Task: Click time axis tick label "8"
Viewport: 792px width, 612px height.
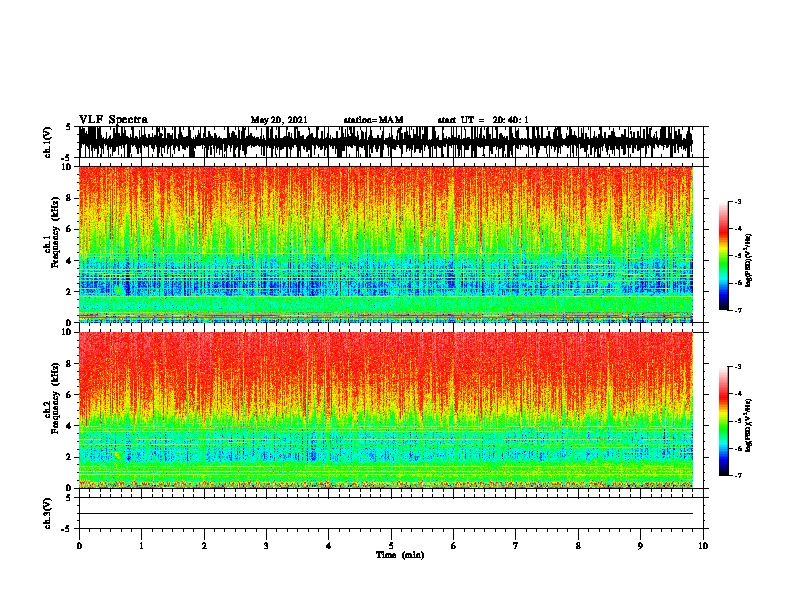Action: 578,546
